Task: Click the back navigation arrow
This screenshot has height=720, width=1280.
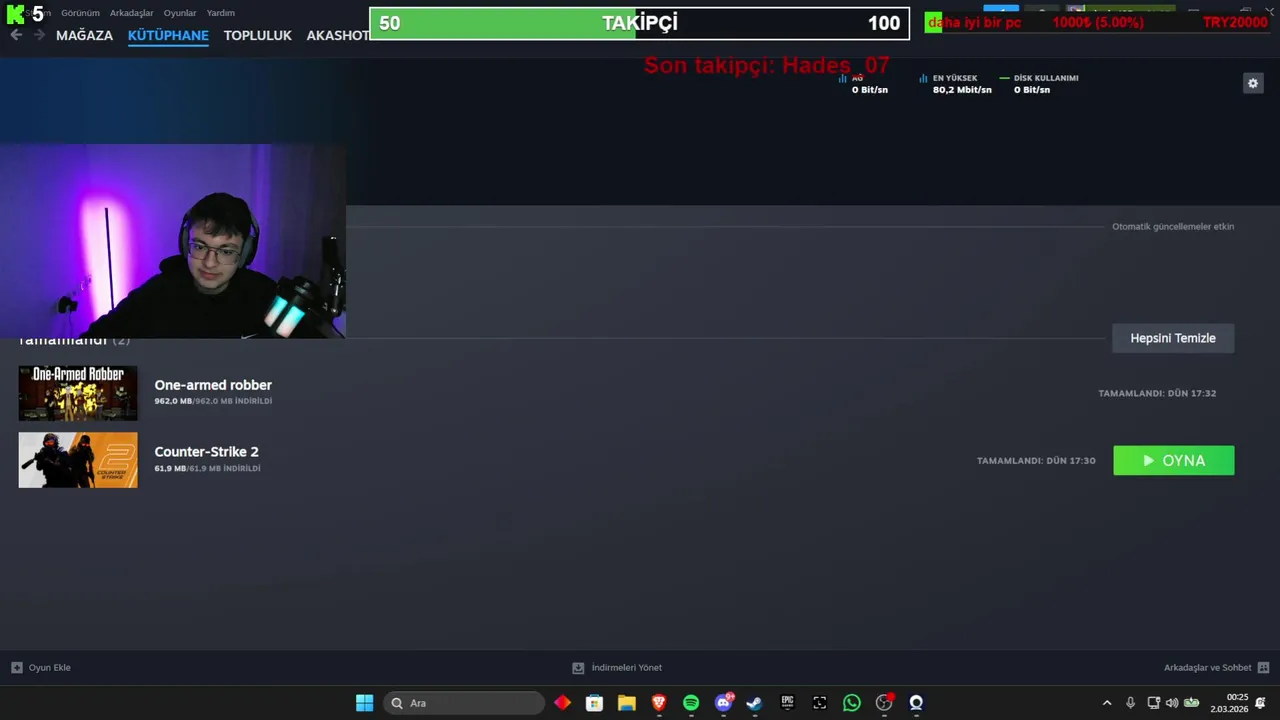Action: pyautogui.click(x=16, y=35)
